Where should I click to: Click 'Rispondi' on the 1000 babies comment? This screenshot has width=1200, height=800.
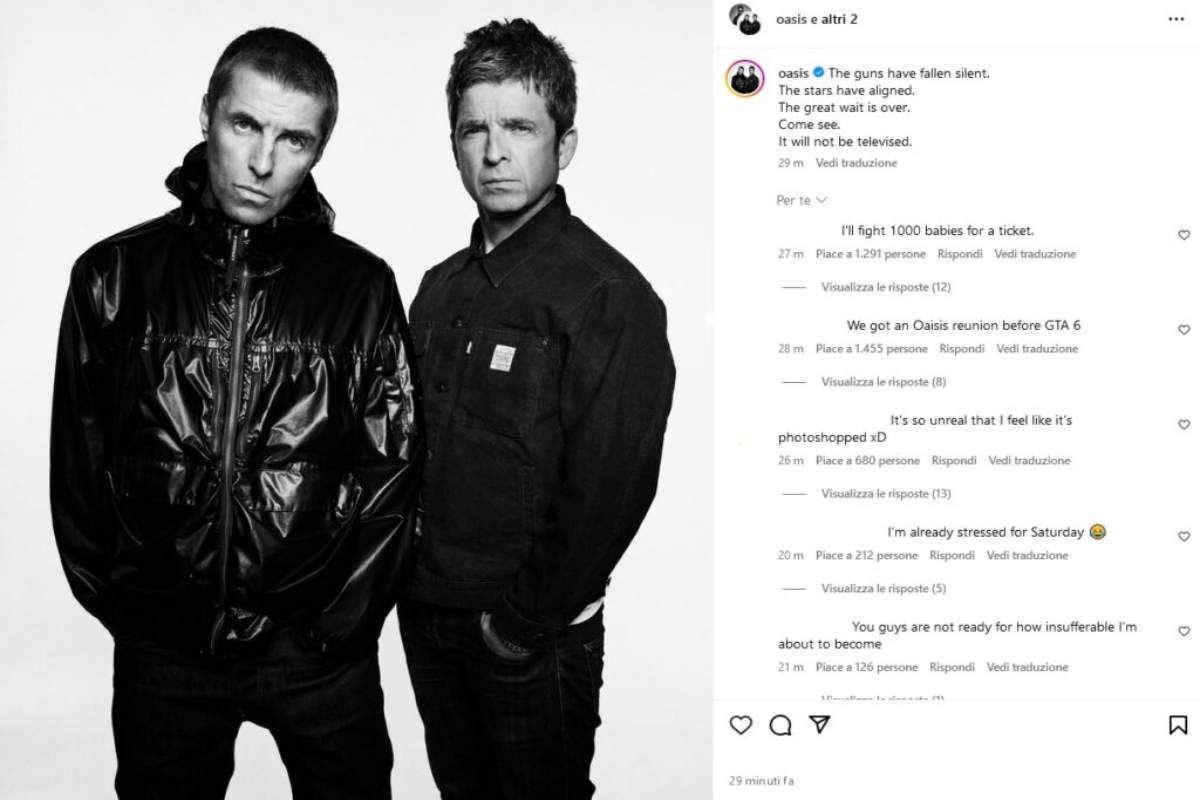[x=960, y=254]
